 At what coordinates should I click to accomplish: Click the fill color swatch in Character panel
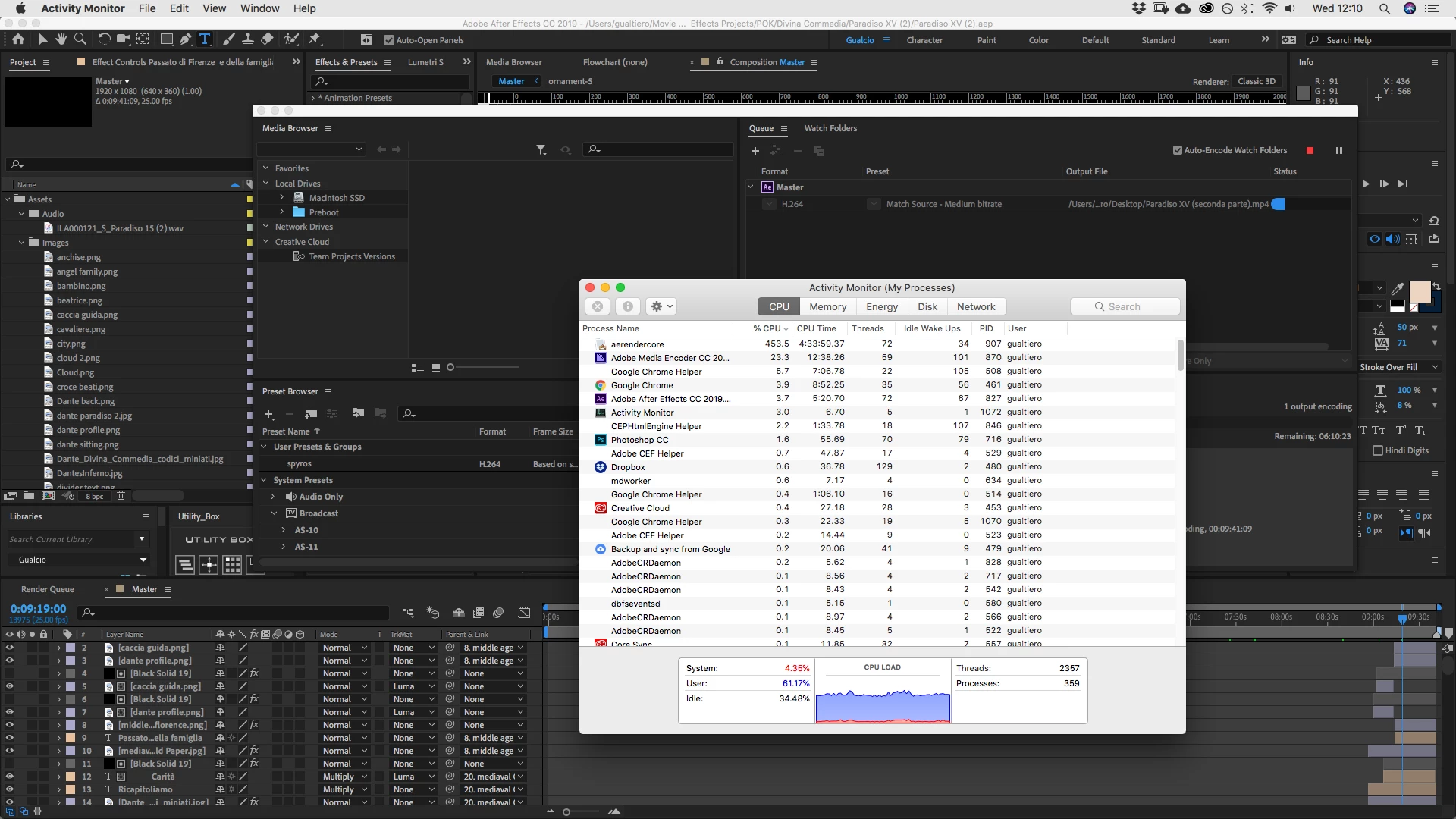[1420, 292]
